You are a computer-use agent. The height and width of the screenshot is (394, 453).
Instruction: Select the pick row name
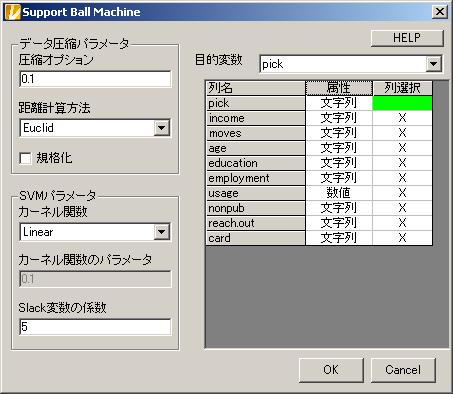[256, 103]
